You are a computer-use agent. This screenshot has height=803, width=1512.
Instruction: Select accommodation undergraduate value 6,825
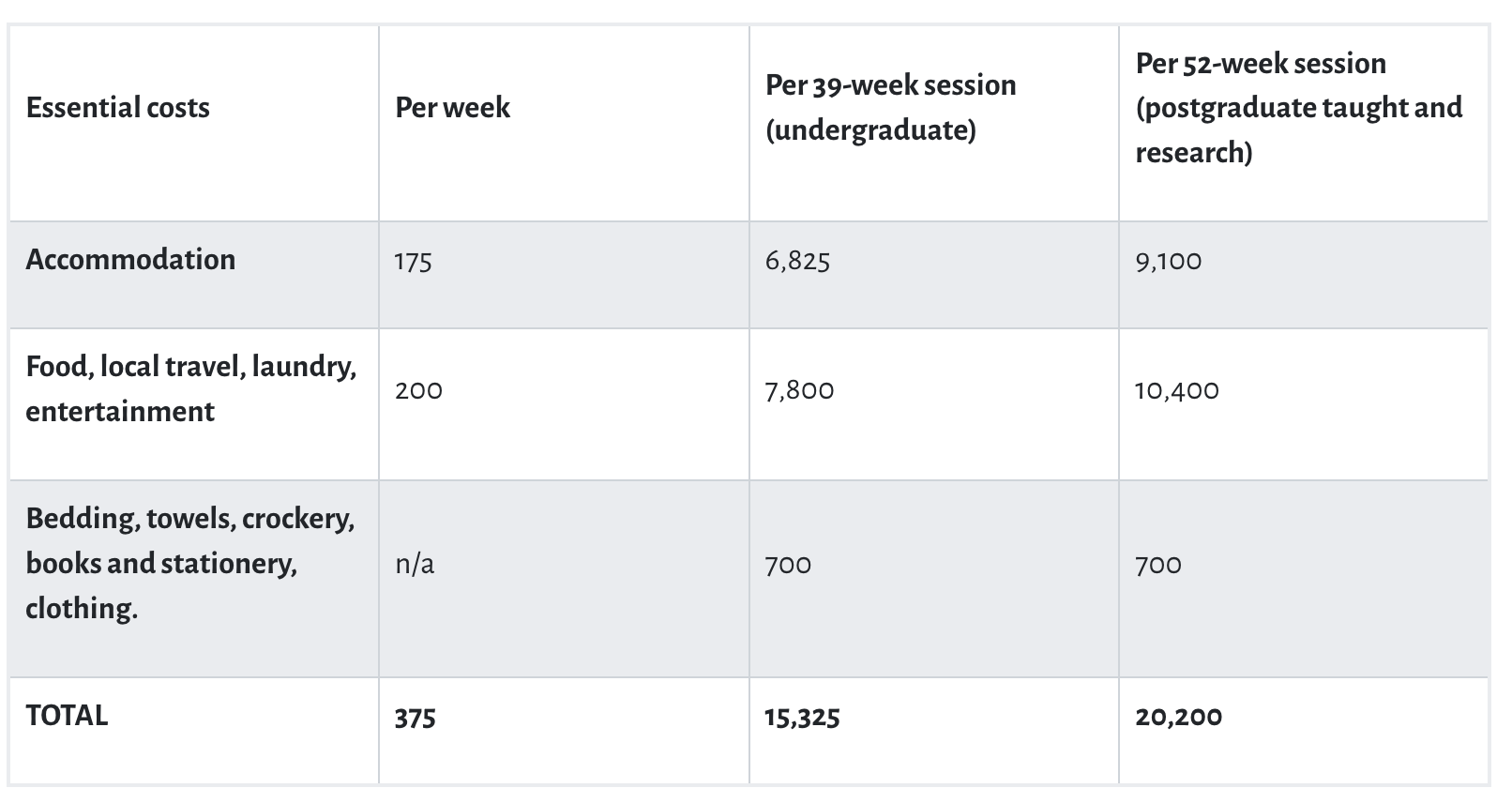coord(797,261)
